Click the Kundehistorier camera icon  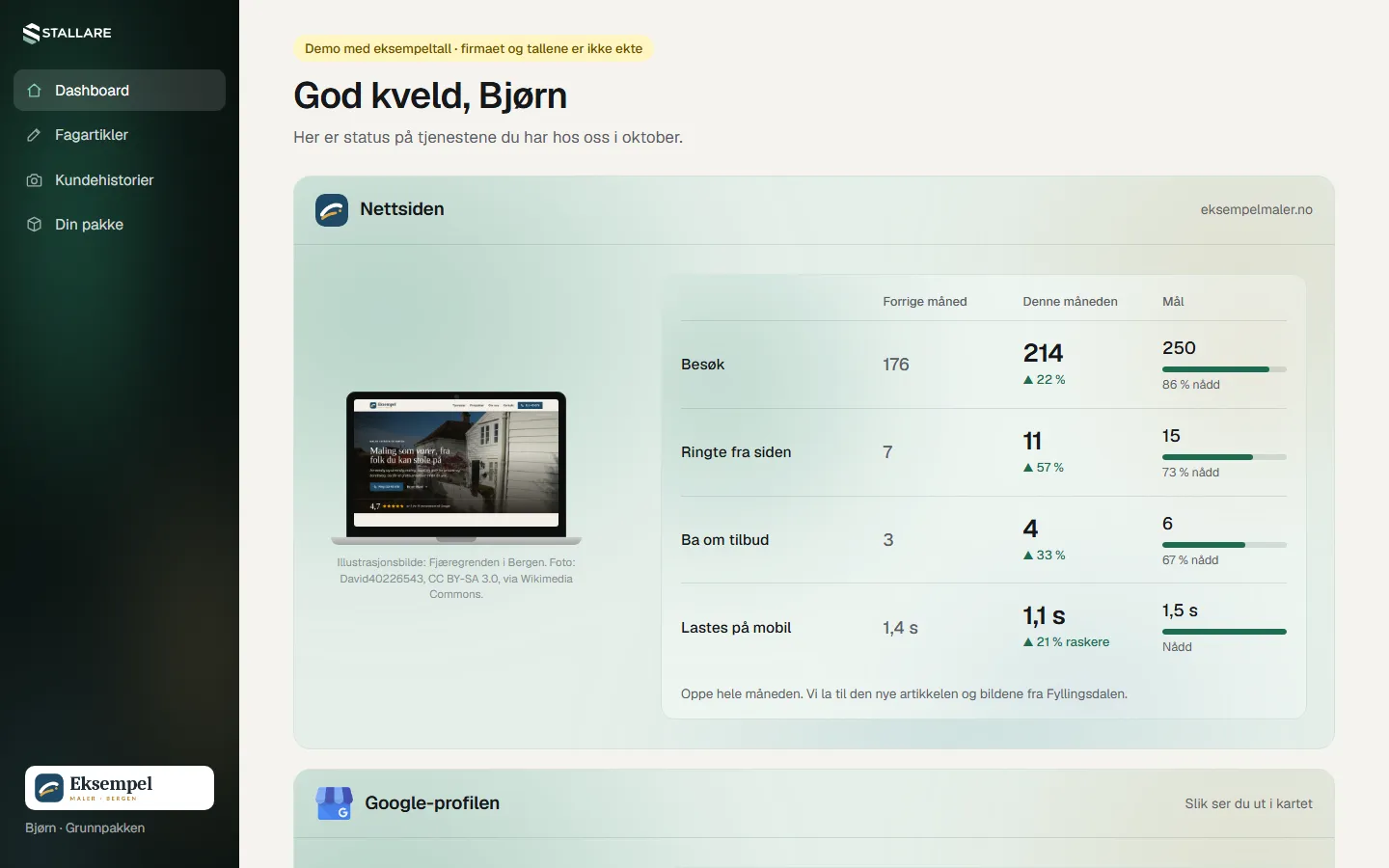(34, 180)
